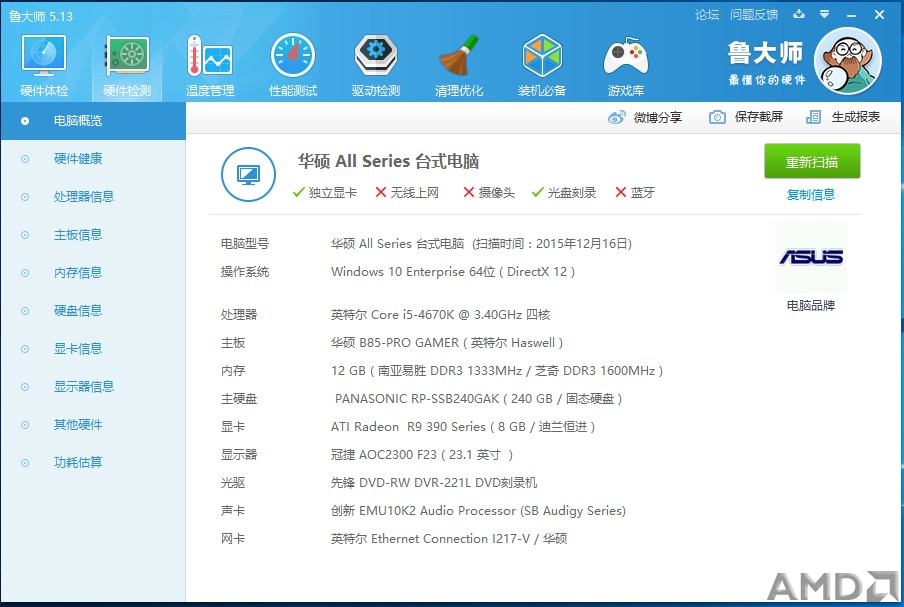The height and width of the screenshot is (607, 904).
Task: Minimize the 鲁大师 window
Action: click(851, 15)
